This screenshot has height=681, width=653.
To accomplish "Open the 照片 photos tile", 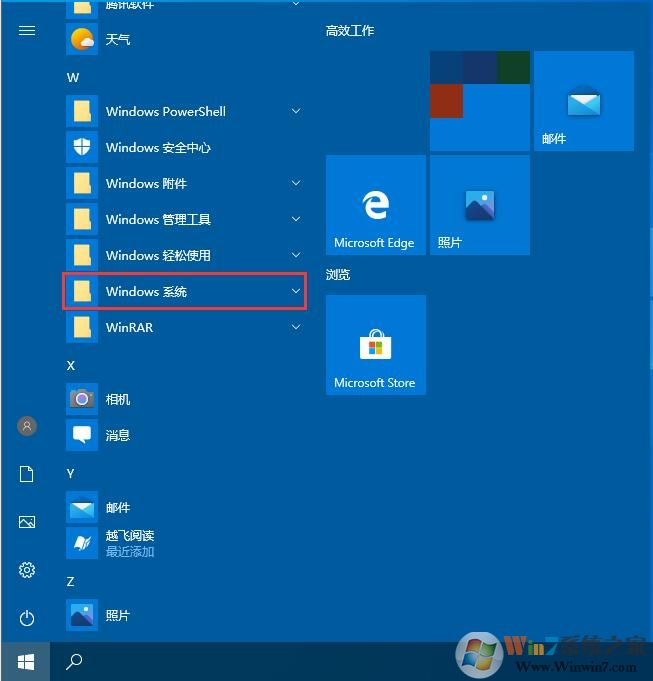I will tap(480, 205).
